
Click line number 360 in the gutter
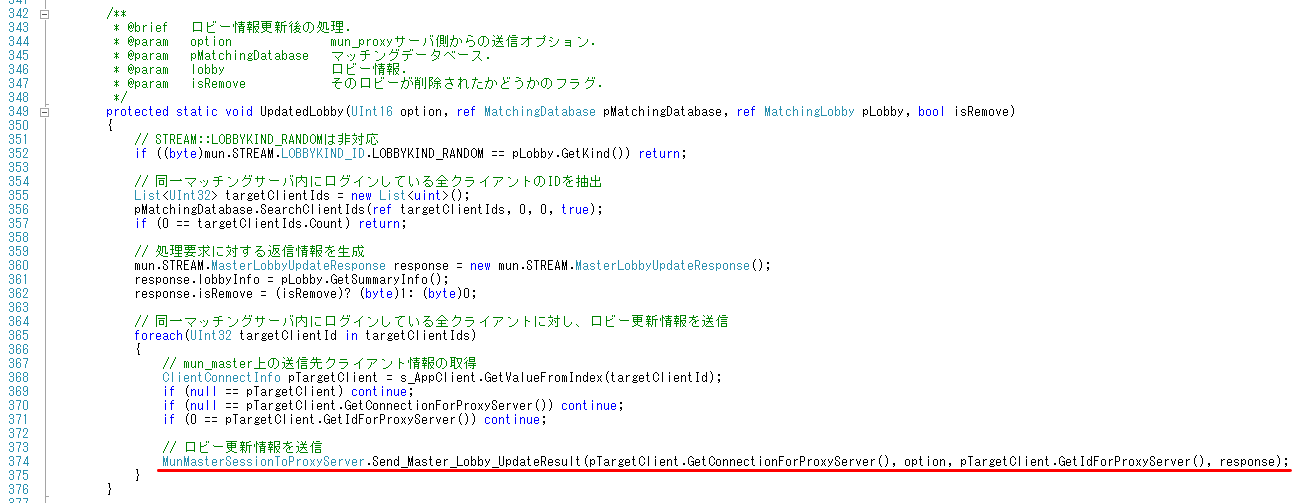[20, 265]
